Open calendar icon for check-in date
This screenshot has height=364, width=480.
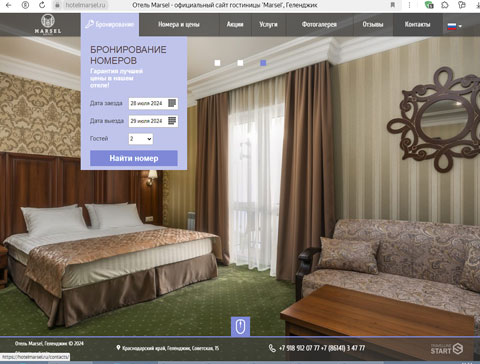click(172, 103)
